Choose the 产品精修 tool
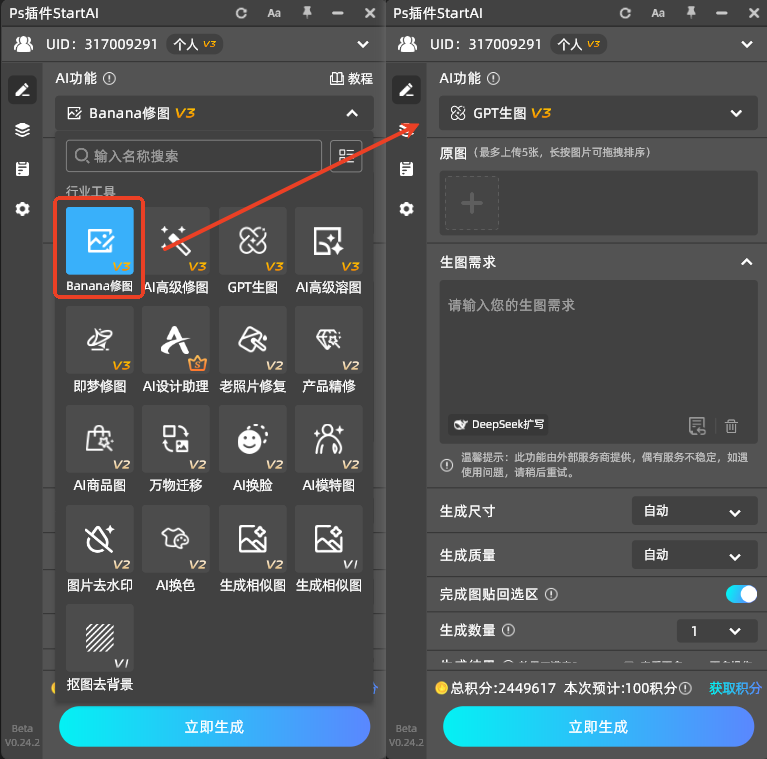Screen dimensions: 767x759 [328, 340]
